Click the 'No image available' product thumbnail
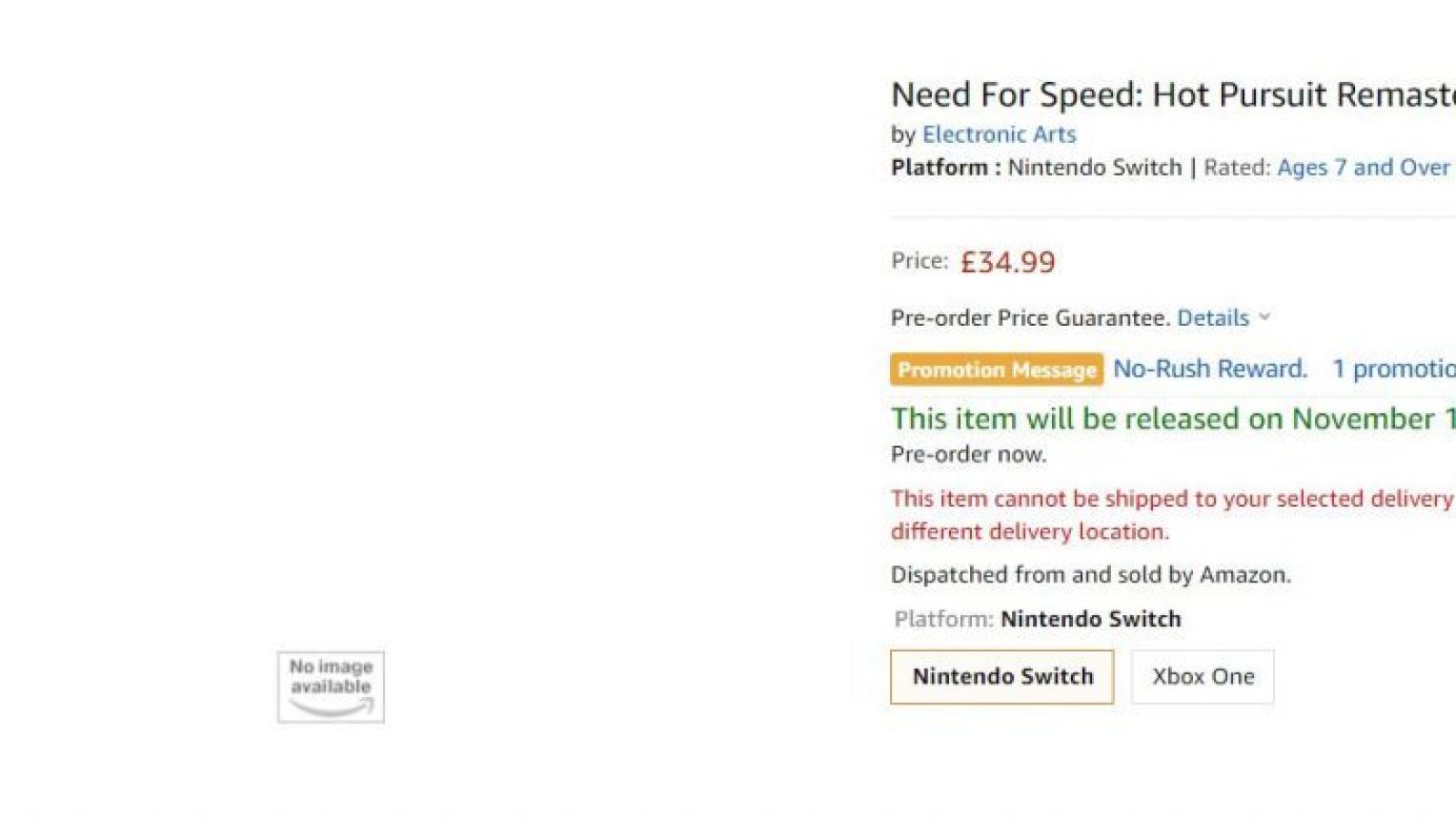The width and height of the screenshot is (1456, 819). point(331,687)
